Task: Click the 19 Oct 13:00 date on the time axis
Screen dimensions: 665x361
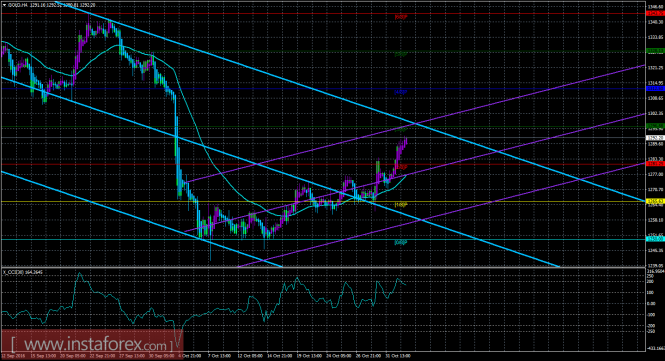Action: tap(308, 356)
